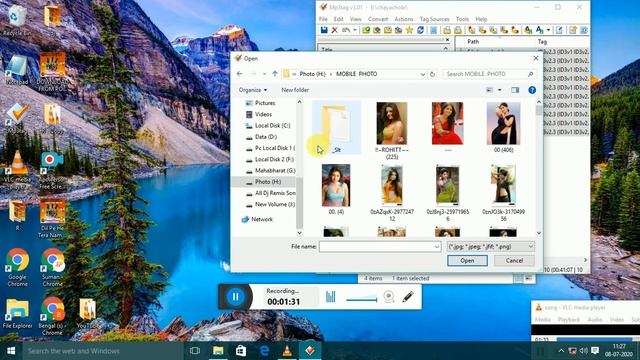
Task: Click Tag - Filename convert icon in Mp3tag
Action: tap(471, 30)
